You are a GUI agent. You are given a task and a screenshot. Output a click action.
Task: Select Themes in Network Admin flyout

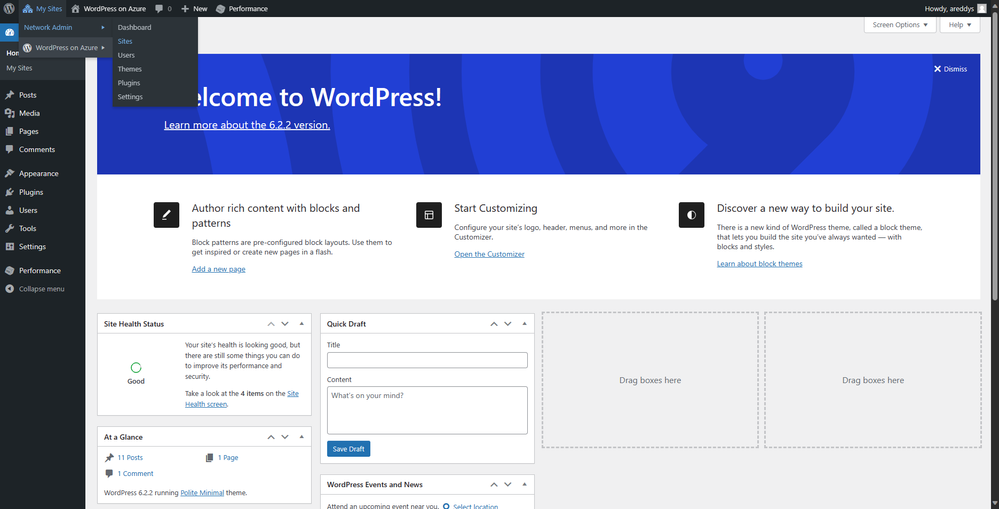click(x=129, y=69)
